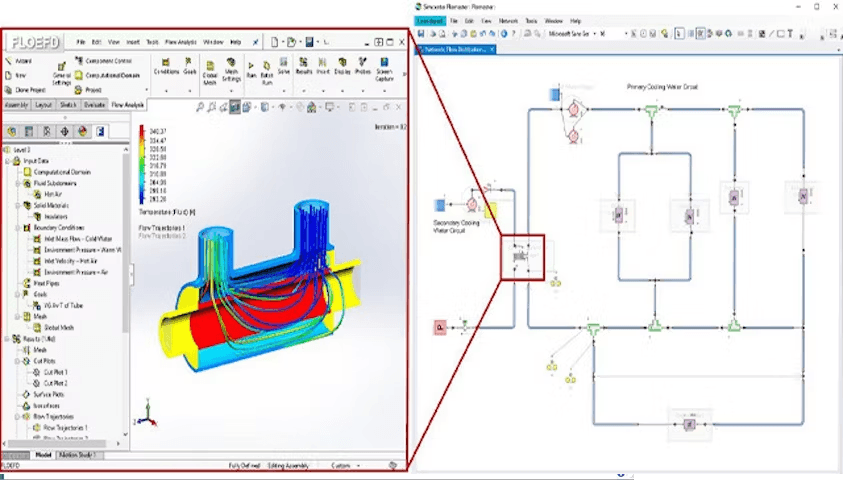
Task: Open the FLOEFD Wizard tool
Action: 20,61
